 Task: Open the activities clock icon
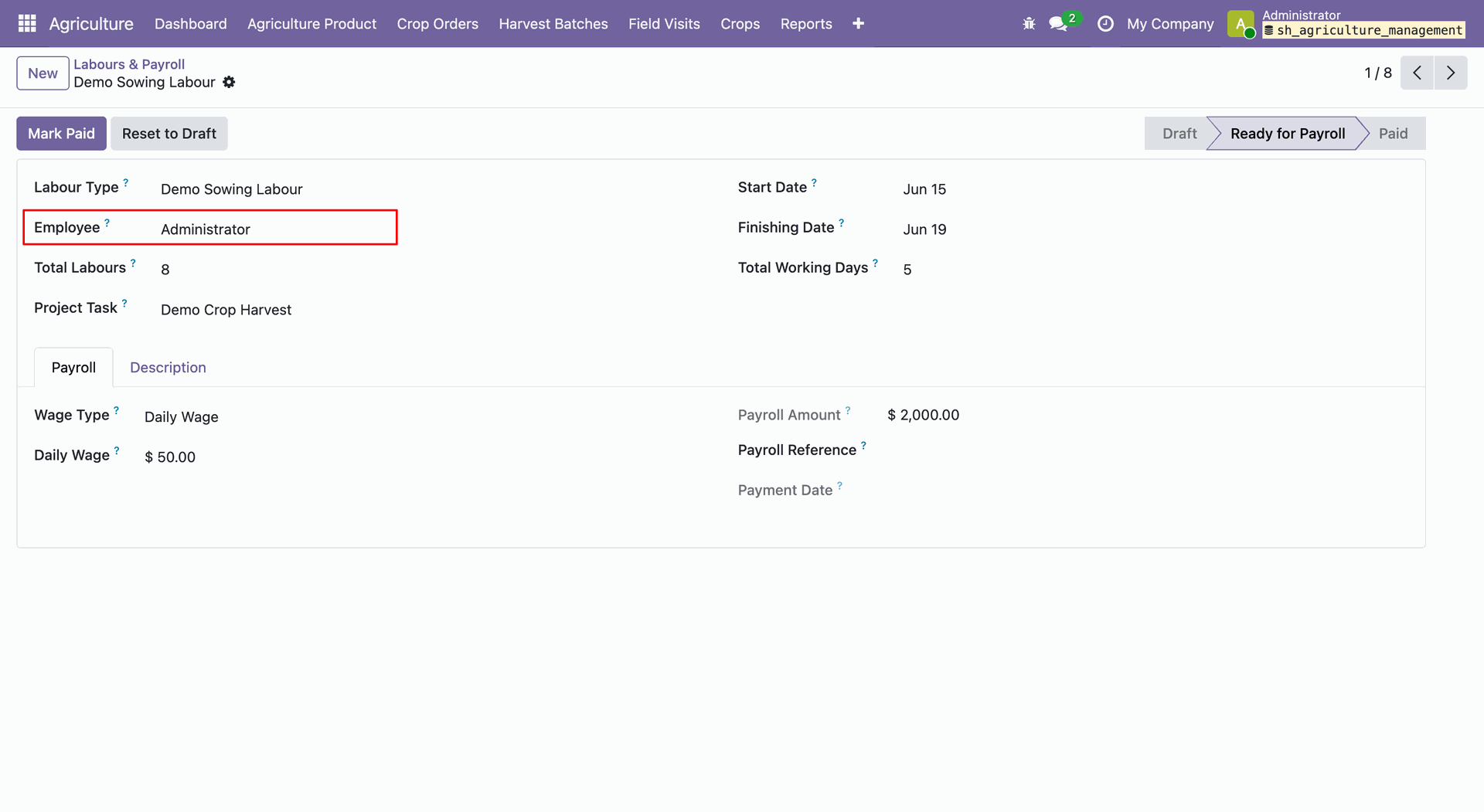1105,24
